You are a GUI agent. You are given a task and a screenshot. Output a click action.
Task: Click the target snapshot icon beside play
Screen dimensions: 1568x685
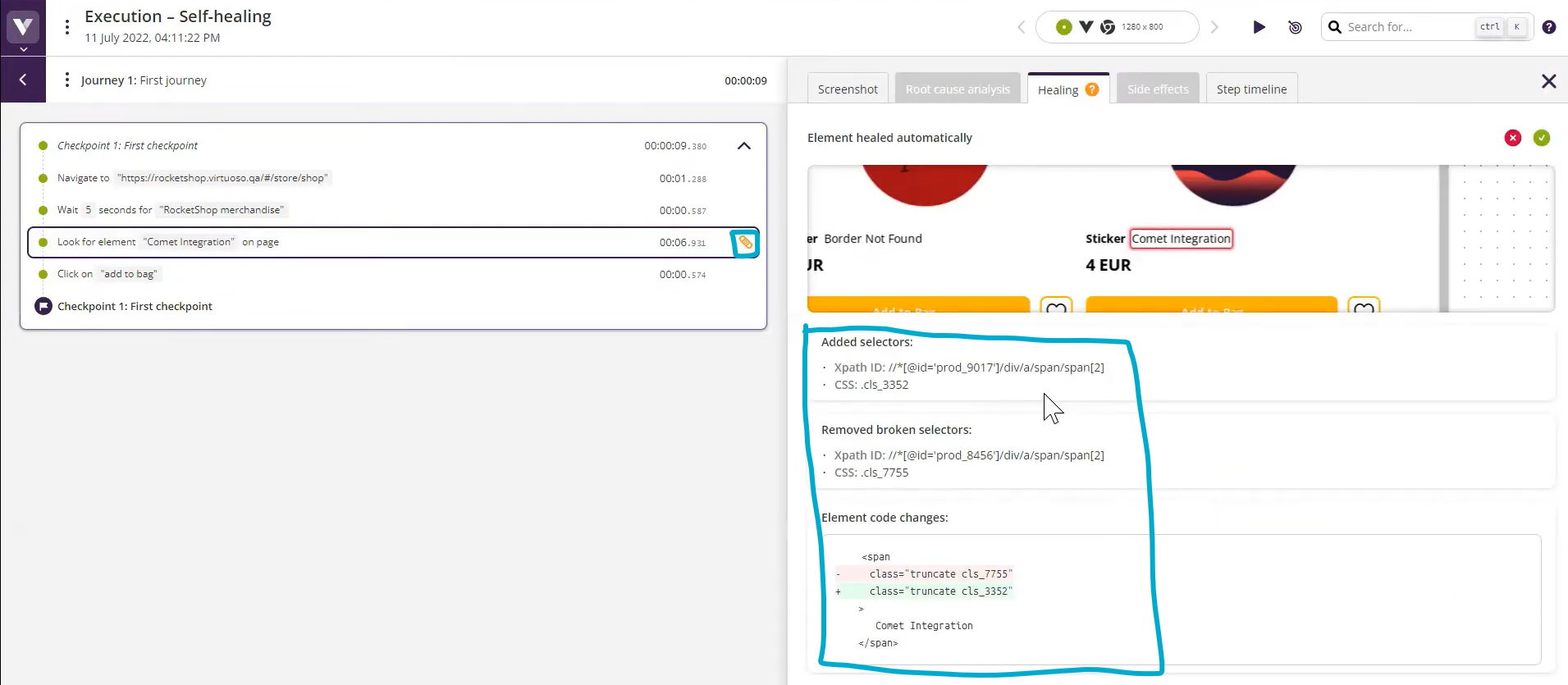pyautogui.click(x=1295, y=27)
